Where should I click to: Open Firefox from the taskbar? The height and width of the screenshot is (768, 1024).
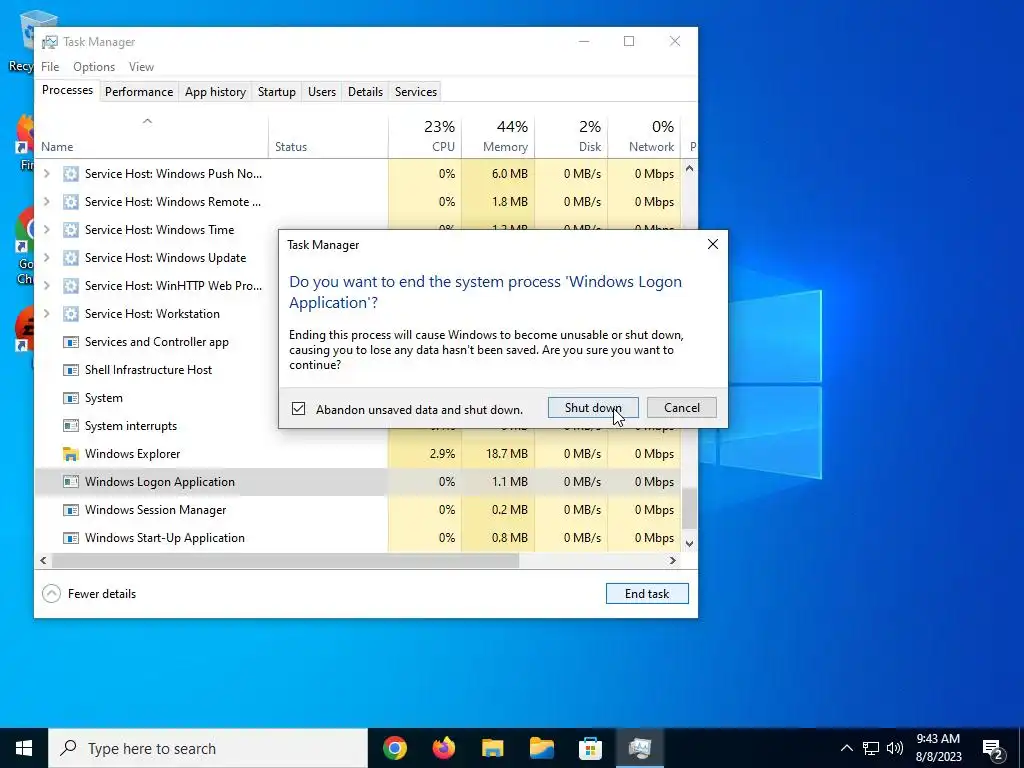tap(443, 748)
